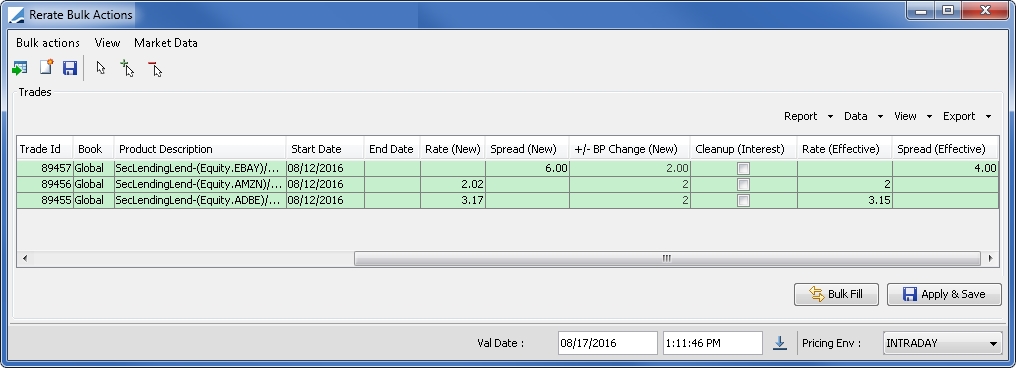Image resolution: width=1016 pixels, height=368 pixels.
Task: Click Spread (New) value 6.00
Action: tap(527, 168)
